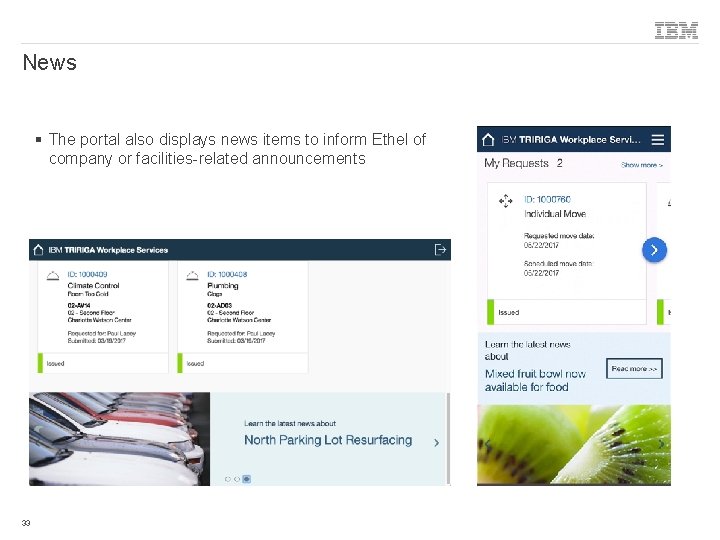720x540 pixels.
Task: Click Mixed fruit bowl news headline
Action: tap(535, 380)
